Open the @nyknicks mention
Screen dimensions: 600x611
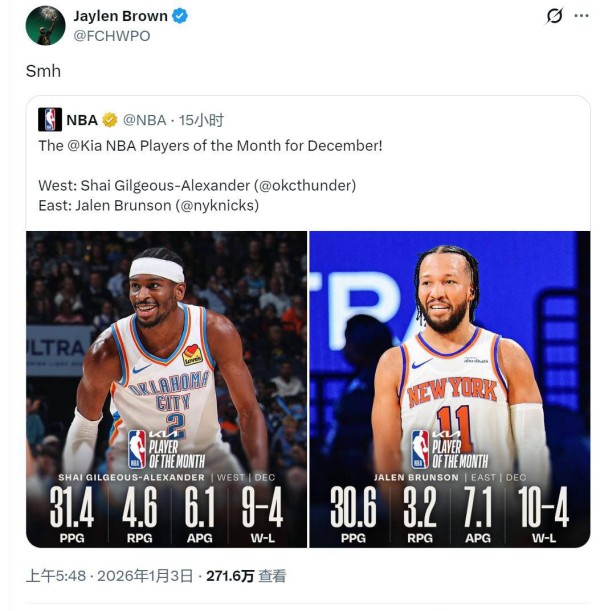point(217,205)
